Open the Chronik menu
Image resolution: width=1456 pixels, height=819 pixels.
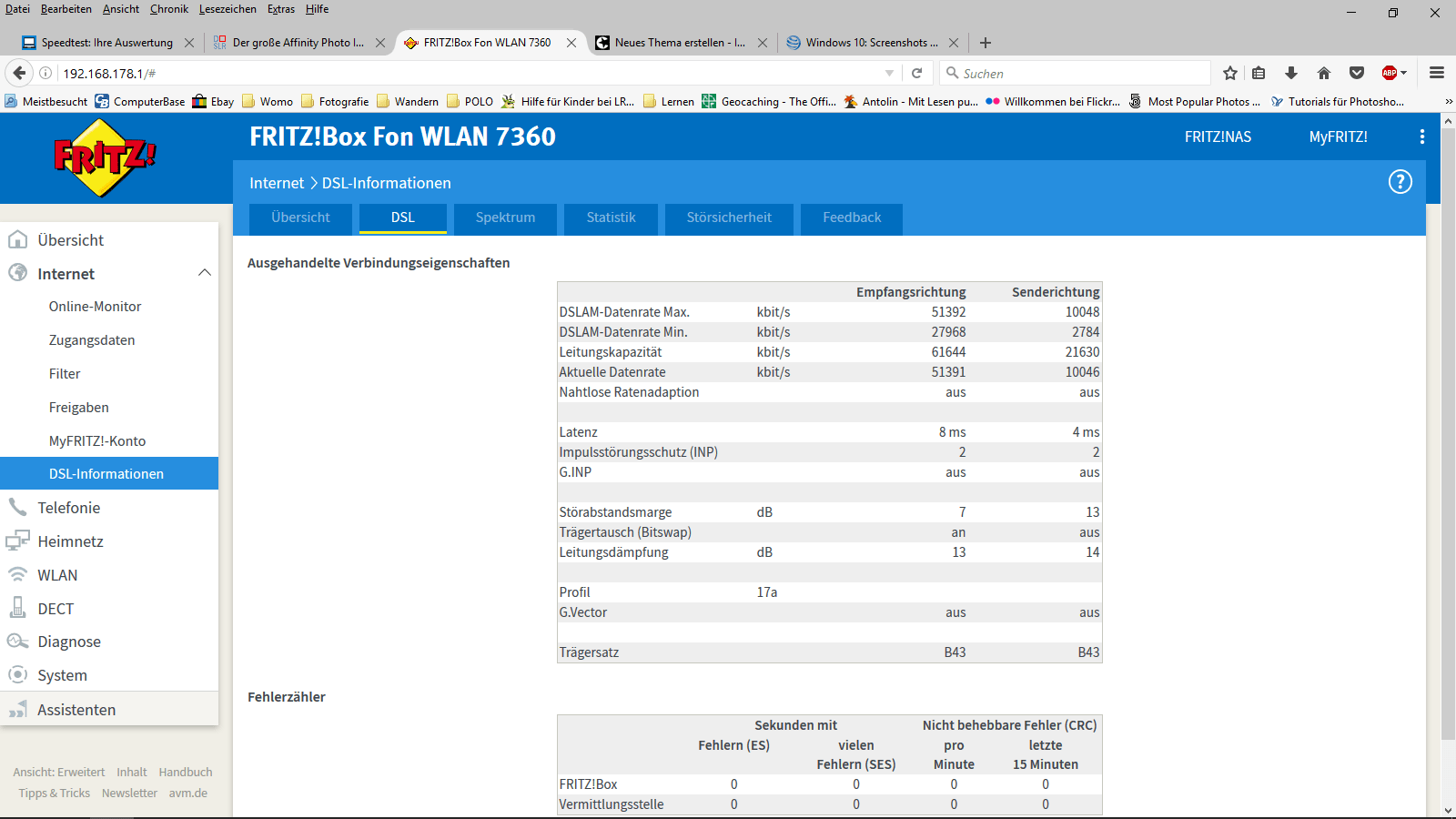point(168,9)
